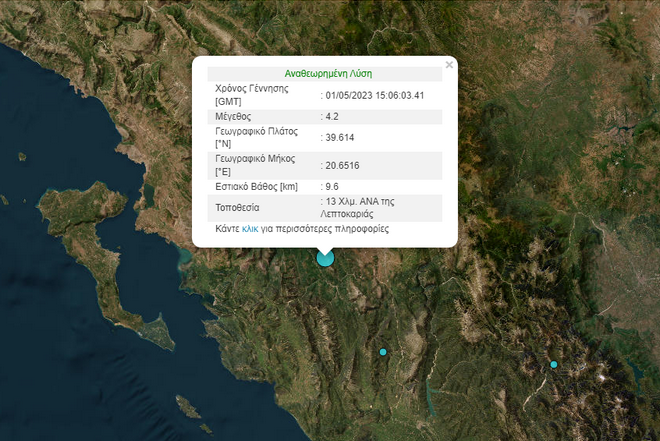The image size is (660, 441).
Task: Click the 'Γεωγραφικό Πλάτος [°N]' label
Action: [x=256, y=138]
